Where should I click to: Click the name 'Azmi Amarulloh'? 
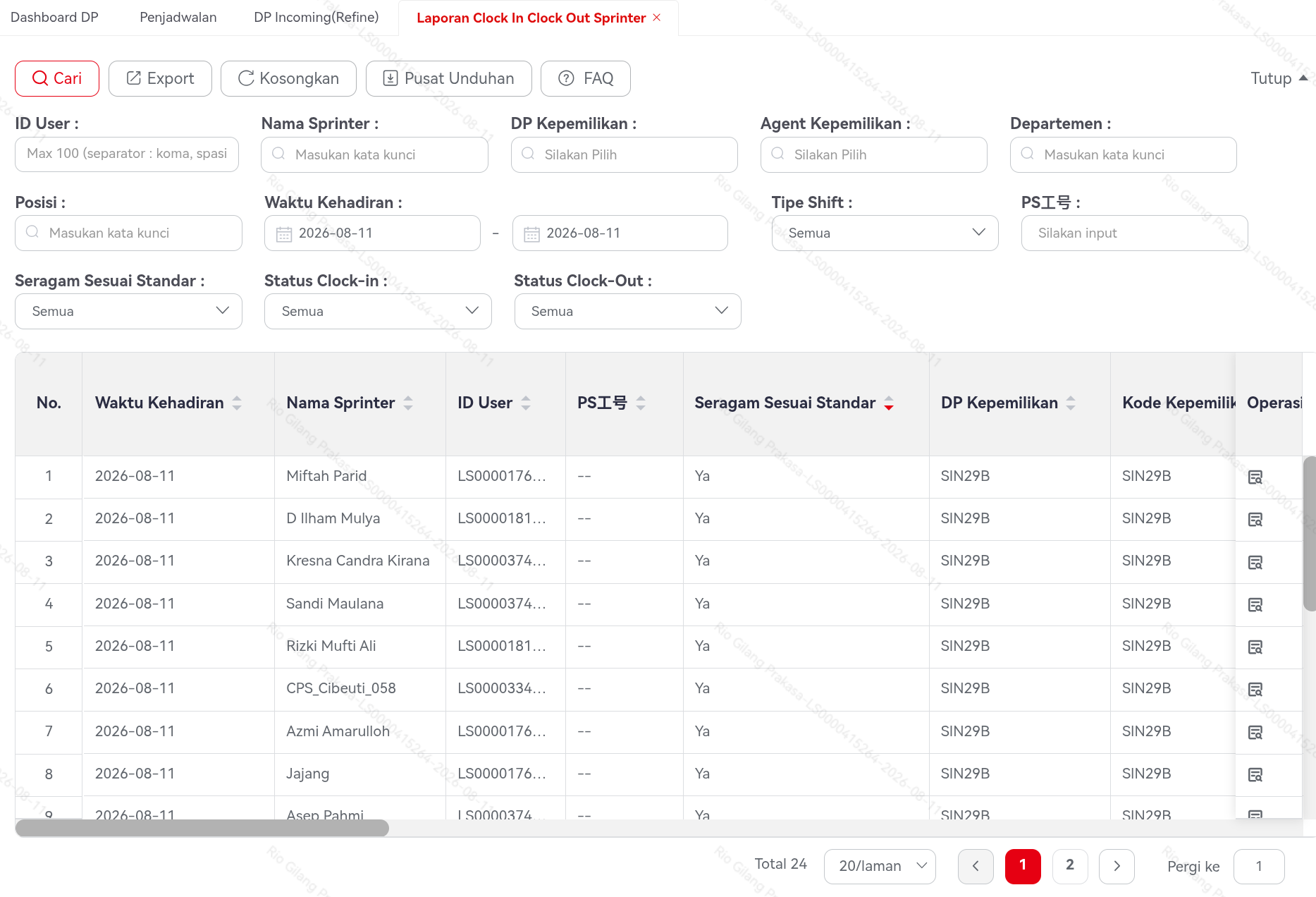338,731
